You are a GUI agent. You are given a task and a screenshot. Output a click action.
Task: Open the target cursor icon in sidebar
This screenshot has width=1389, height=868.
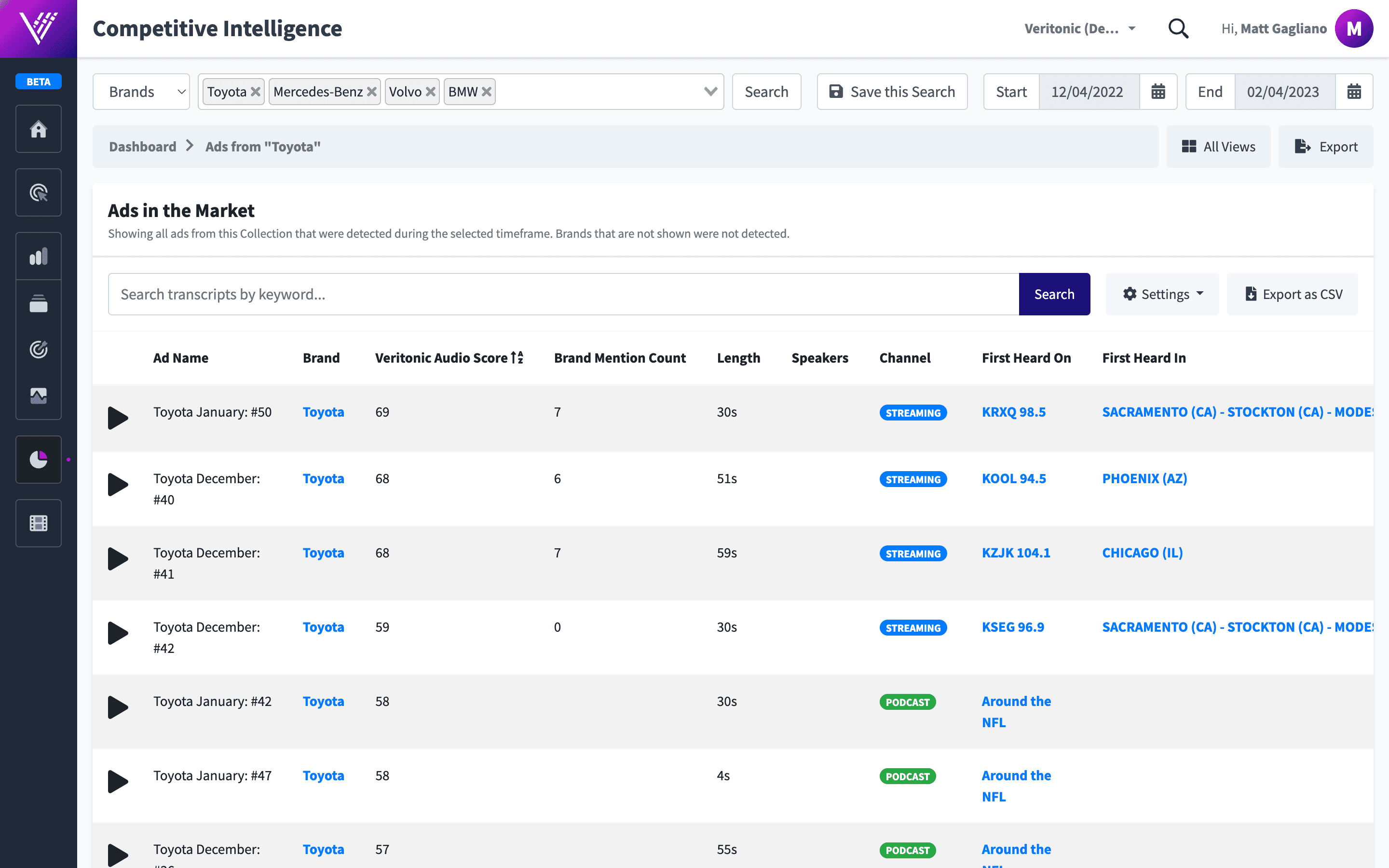39,192
